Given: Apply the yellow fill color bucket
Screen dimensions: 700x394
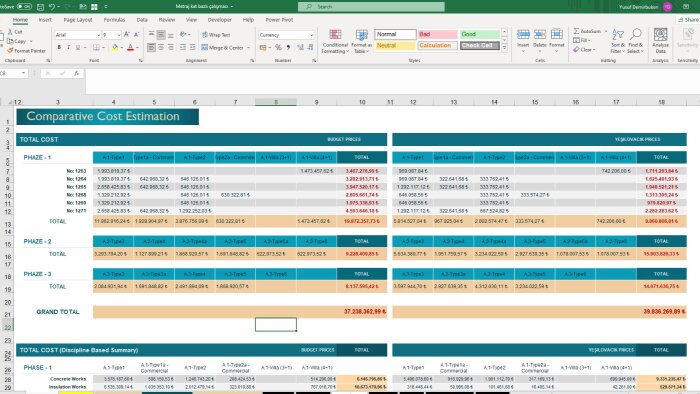Looking at the screenshot, I should (x=115, y=47).
